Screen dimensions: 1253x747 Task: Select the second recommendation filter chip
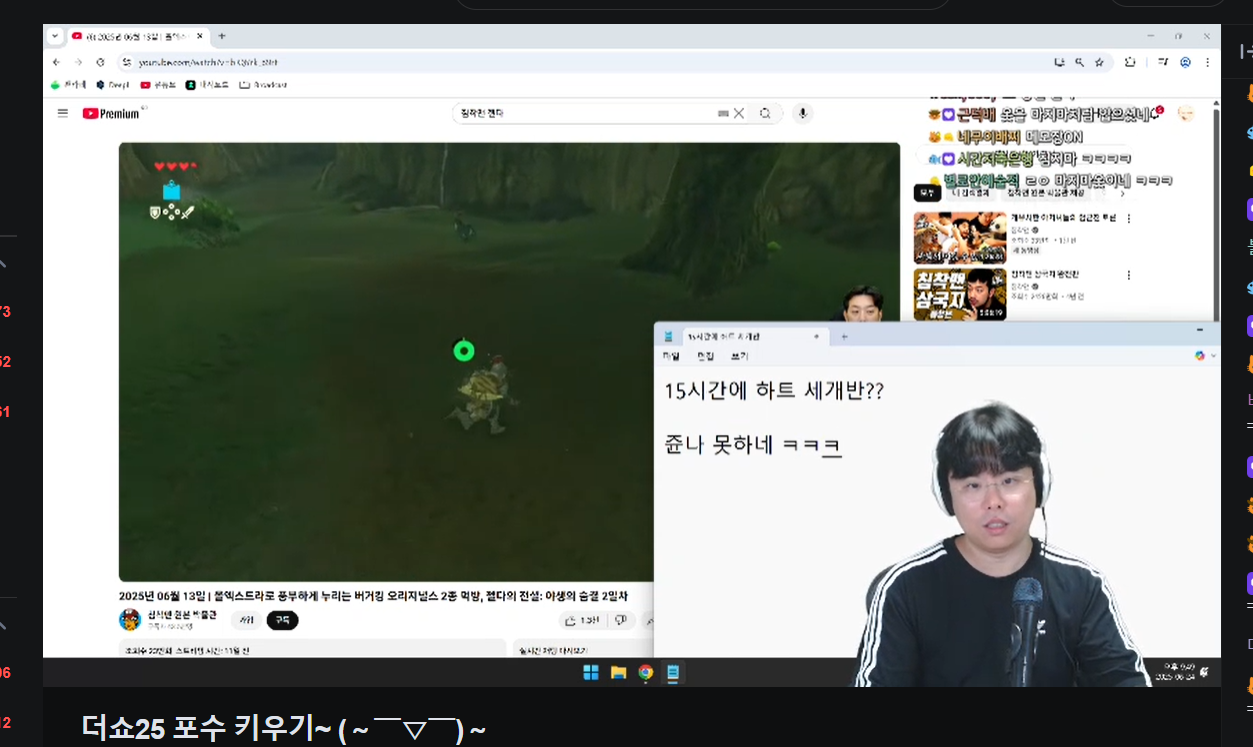click(970, 192)
